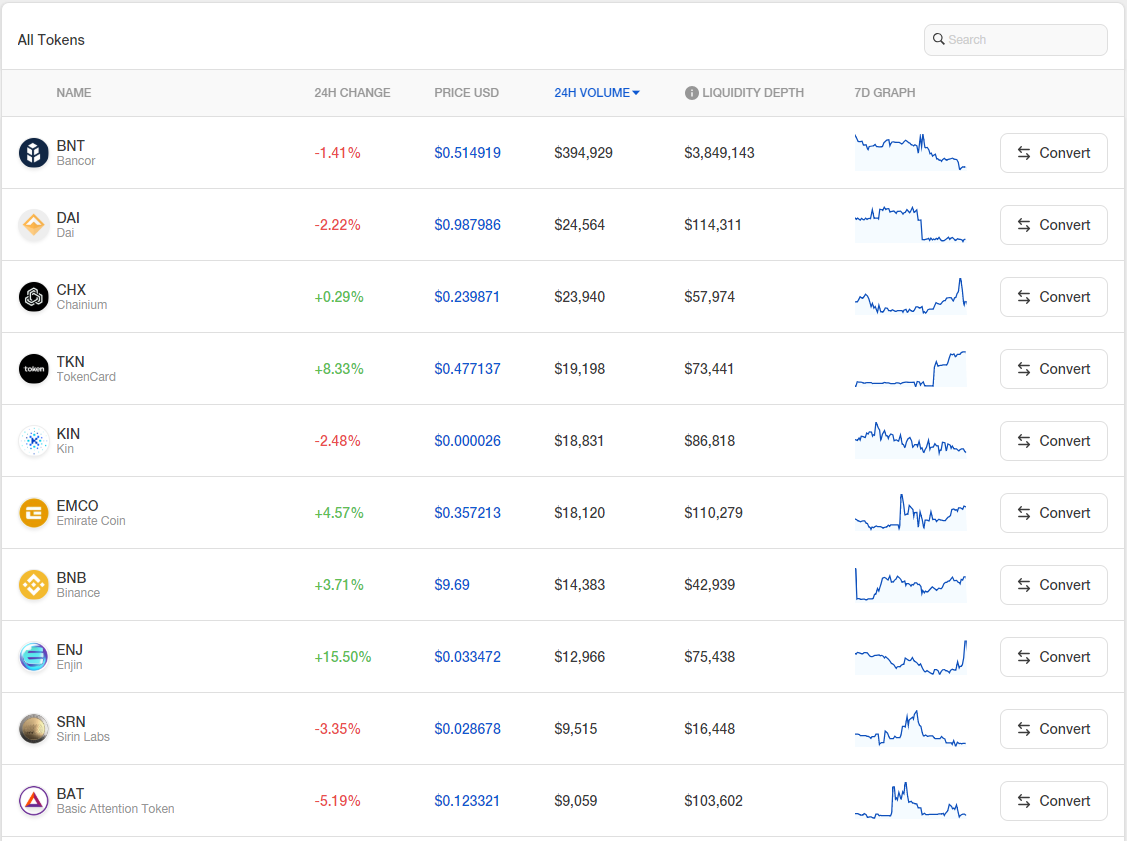Viewport: 1127px width, 841px height.
Task: Click the Bancor BNT token logo
Action: point(33,153)
